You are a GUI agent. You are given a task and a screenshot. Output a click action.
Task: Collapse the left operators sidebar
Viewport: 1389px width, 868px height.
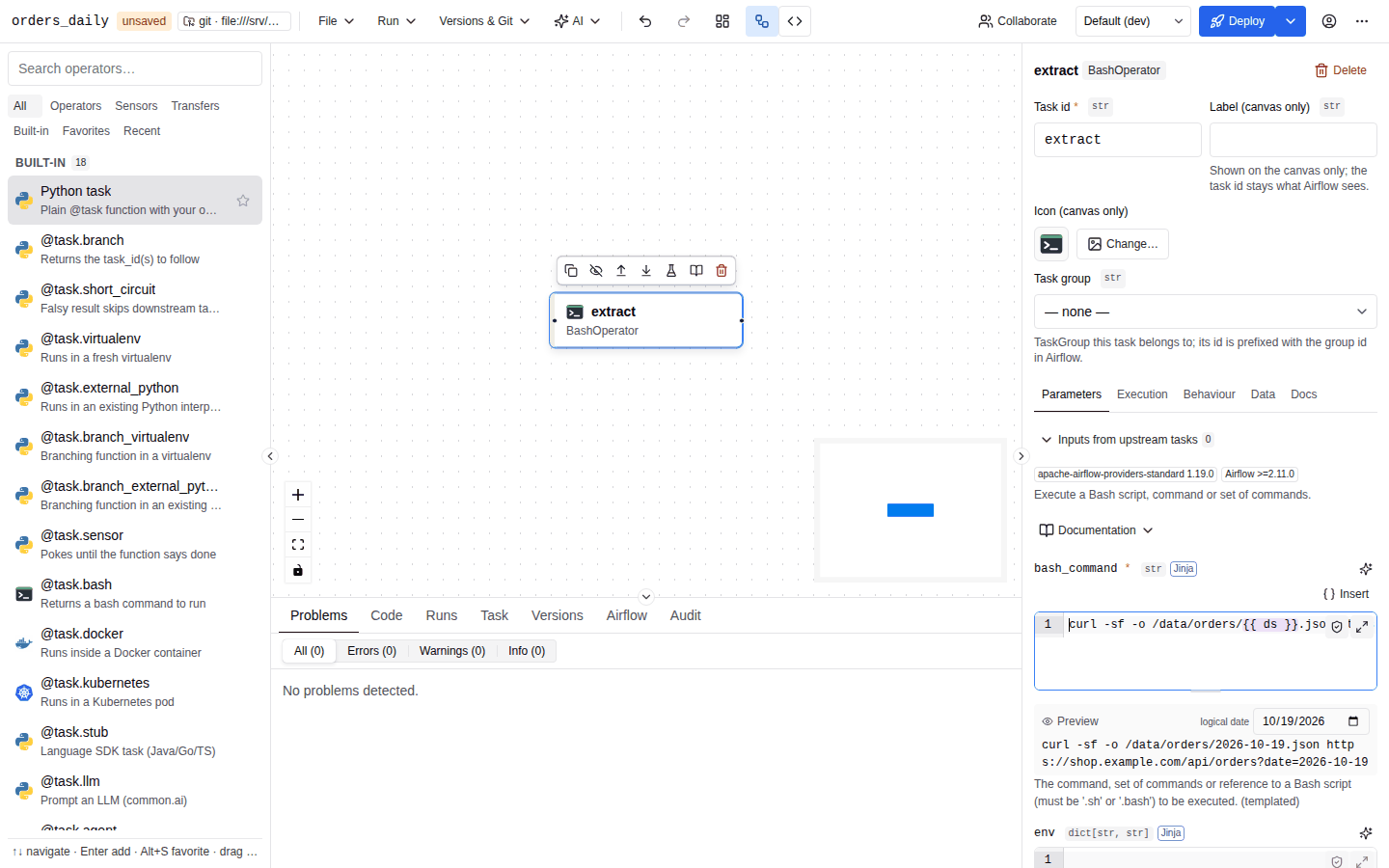point(270,456)
